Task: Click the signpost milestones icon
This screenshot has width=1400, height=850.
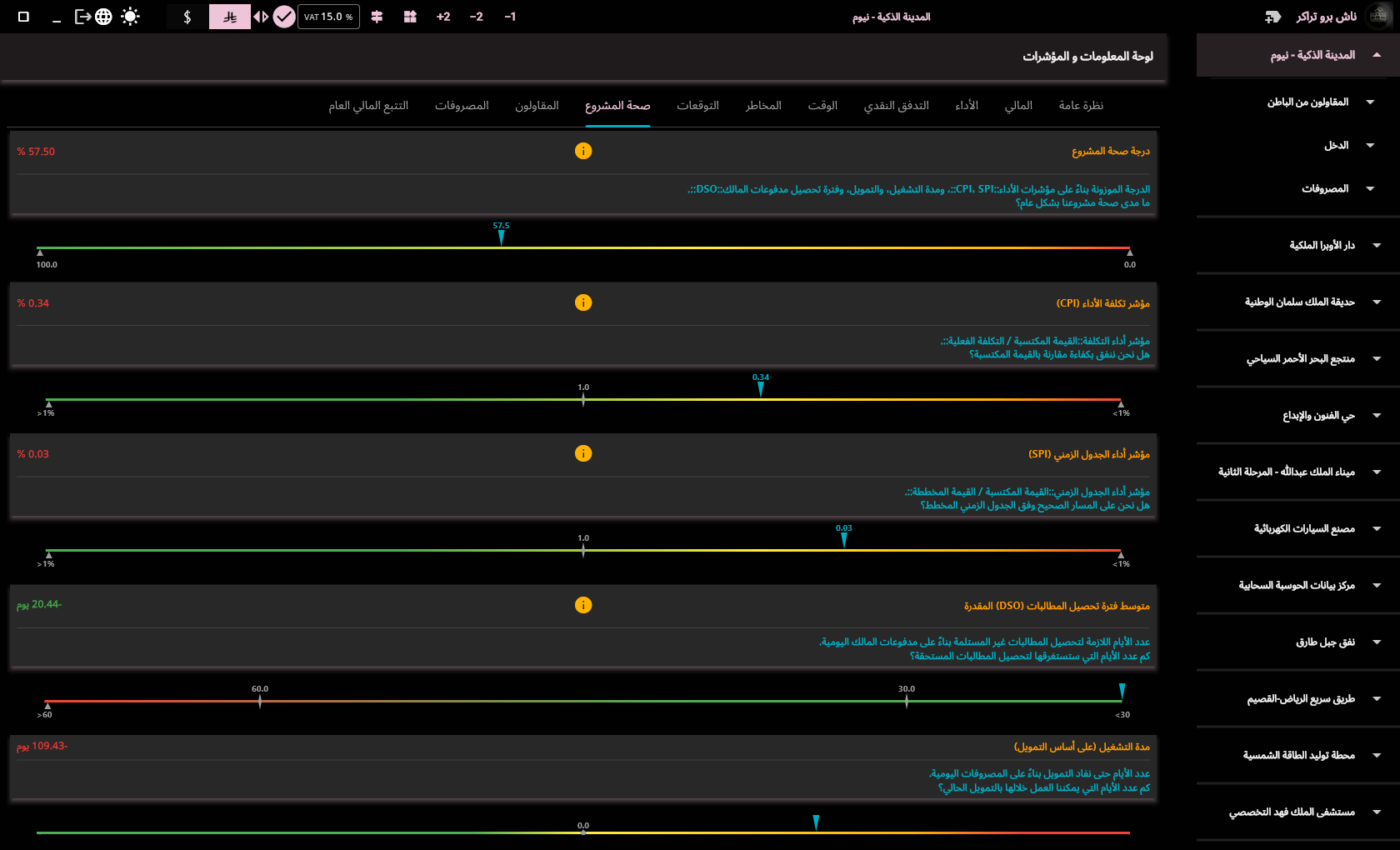Action: pyautogui.click(x=377, y=17)
